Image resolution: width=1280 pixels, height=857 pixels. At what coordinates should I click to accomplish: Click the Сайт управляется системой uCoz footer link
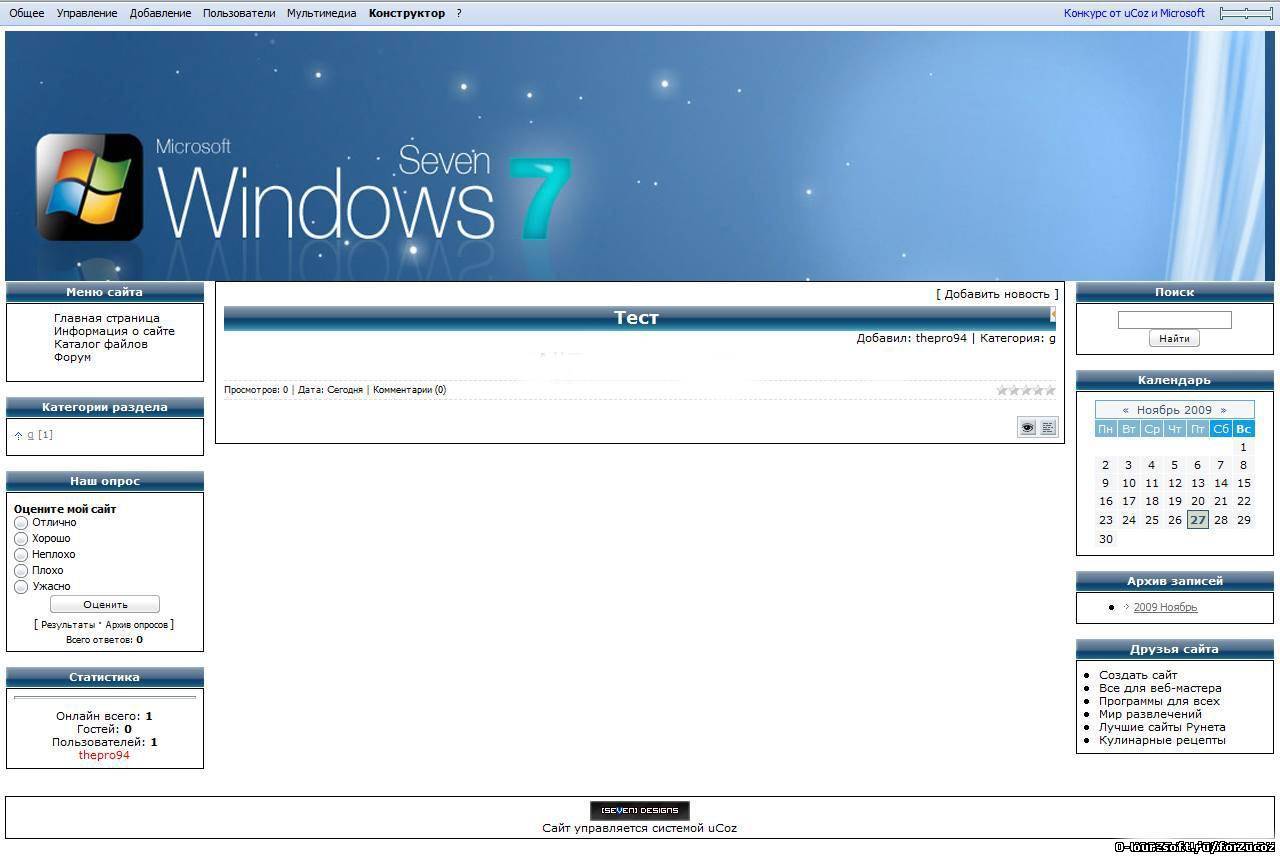click(640, 828)
